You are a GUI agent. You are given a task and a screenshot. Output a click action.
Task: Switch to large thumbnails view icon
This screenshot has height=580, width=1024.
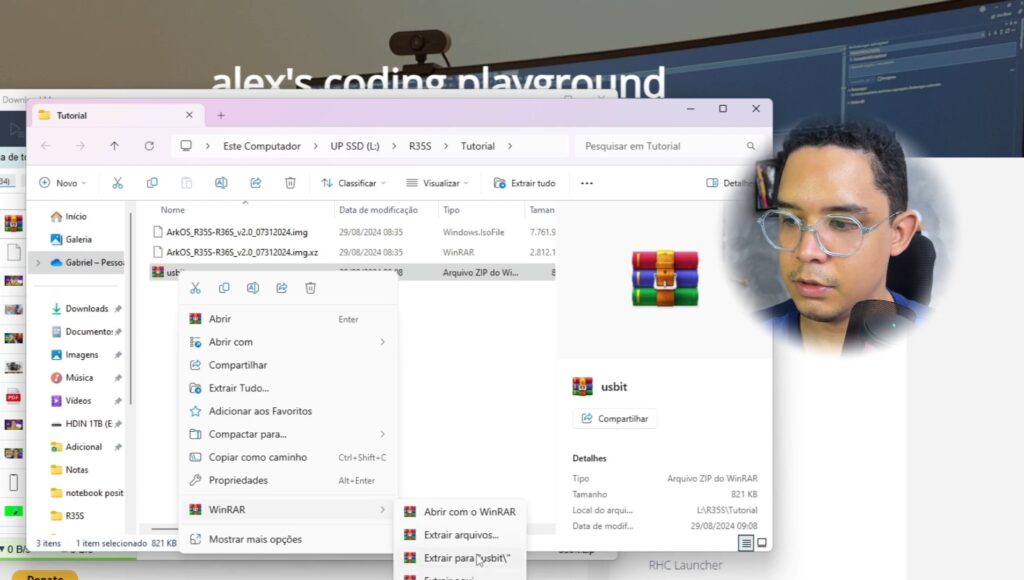761,543
